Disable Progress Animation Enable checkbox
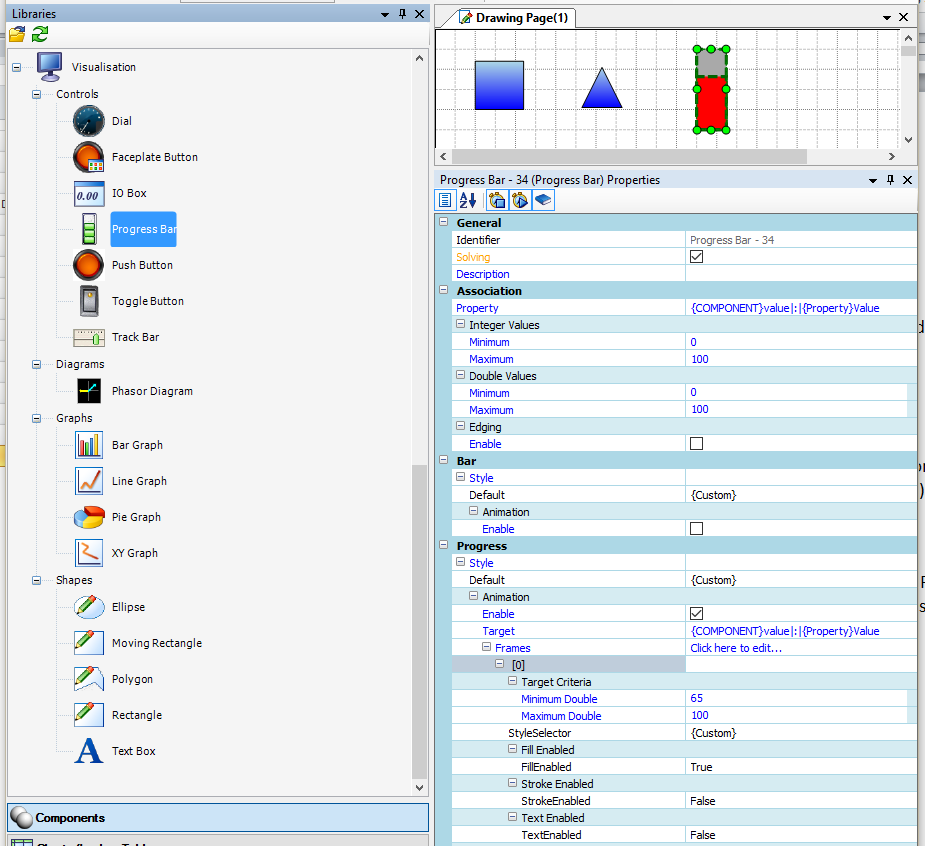 coord(697,614)
